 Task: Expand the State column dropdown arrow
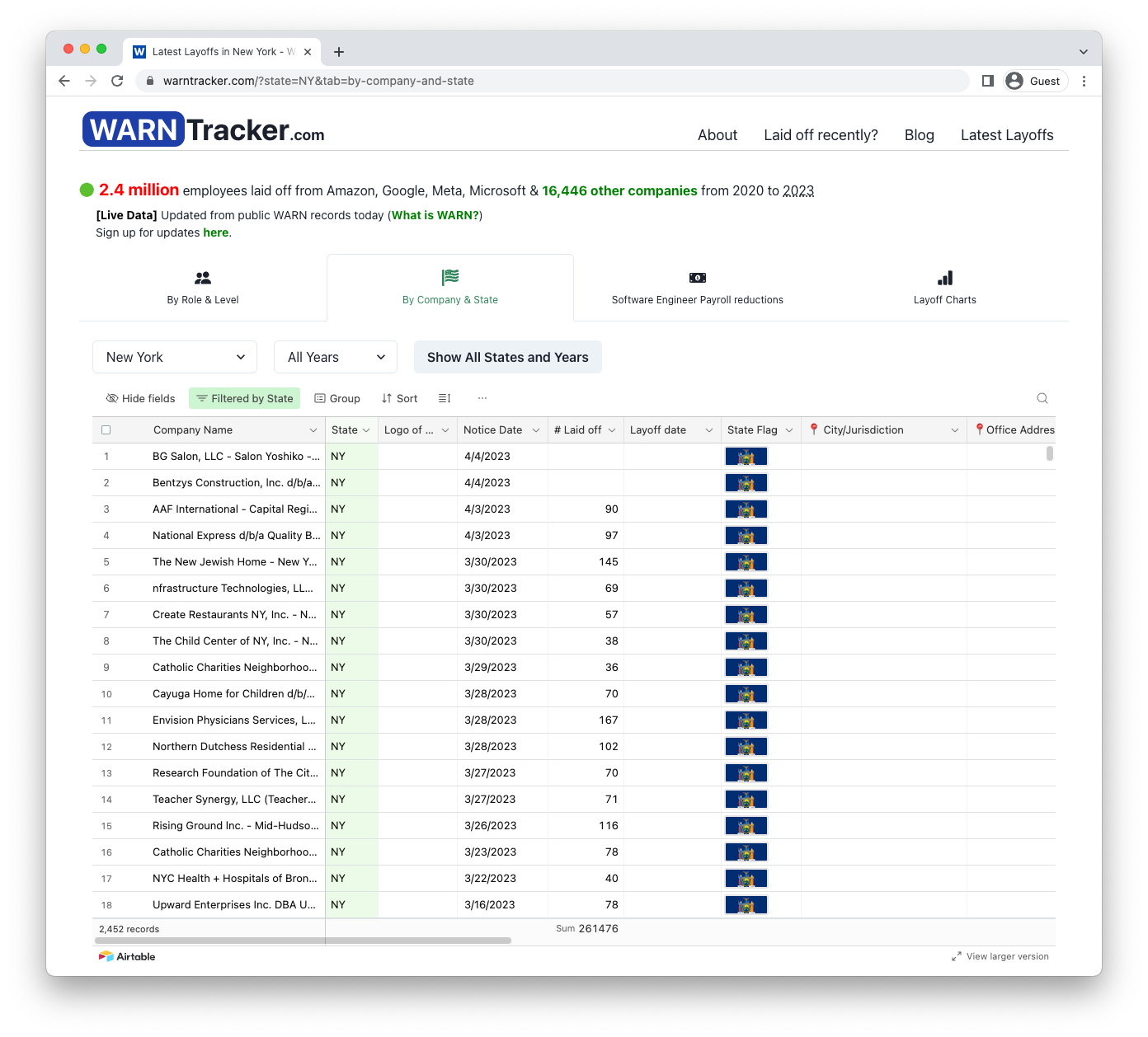(366, 430)
